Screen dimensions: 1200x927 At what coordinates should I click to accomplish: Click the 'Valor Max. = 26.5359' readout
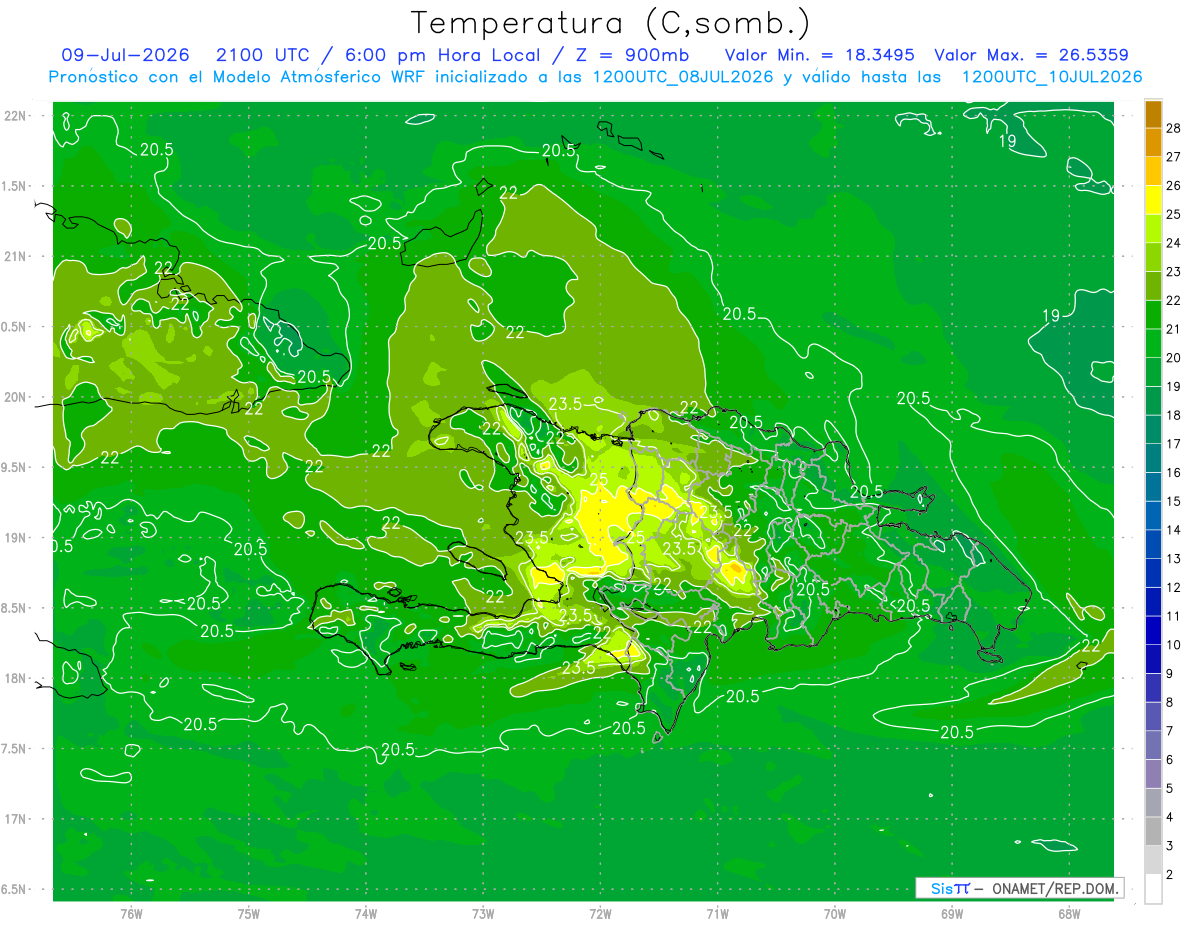(1032, 55)
